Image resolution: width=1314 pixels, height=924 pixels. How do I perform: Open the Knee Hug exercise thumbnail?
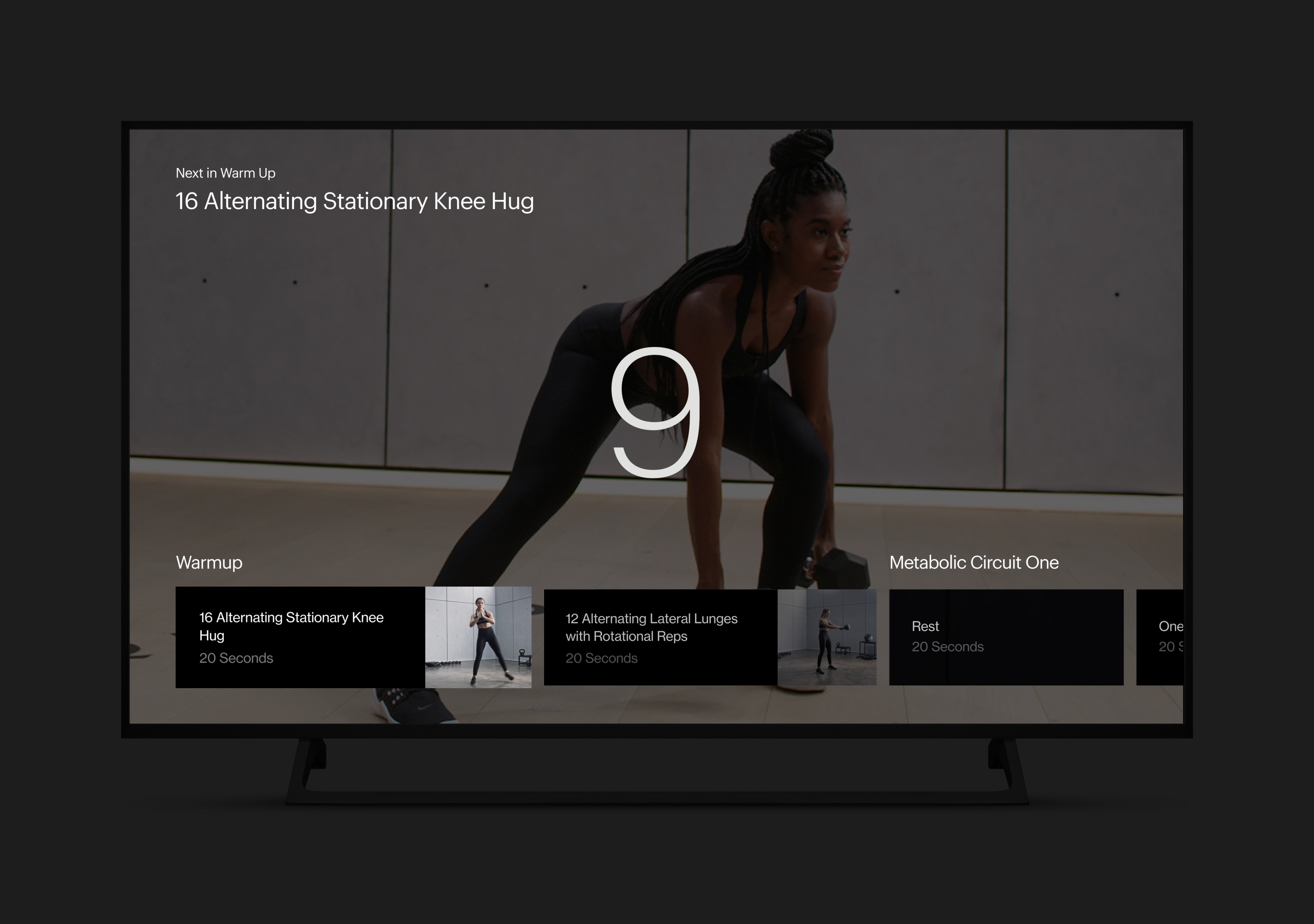(478, 637)
